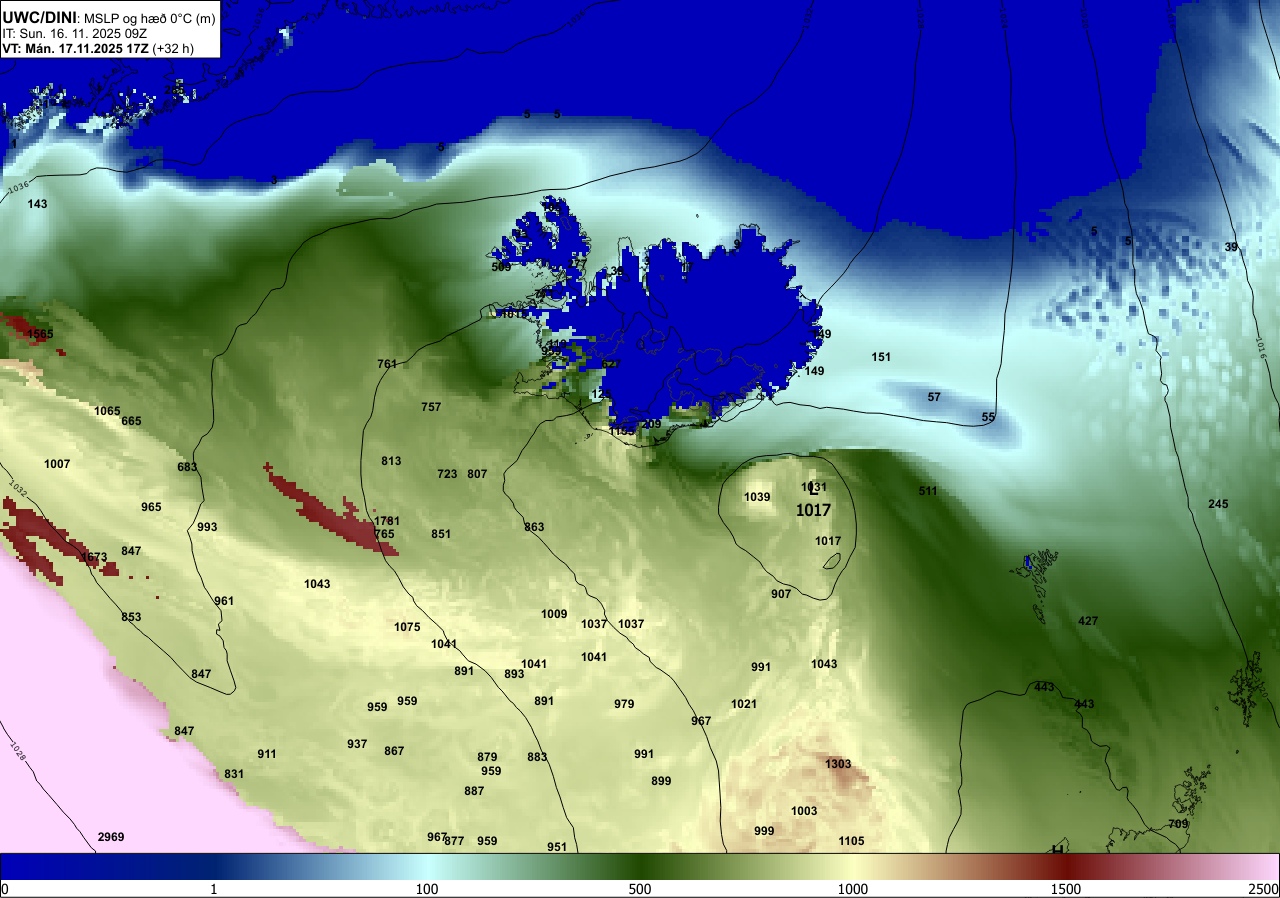Click the 2969 height value

coord(111,837)
